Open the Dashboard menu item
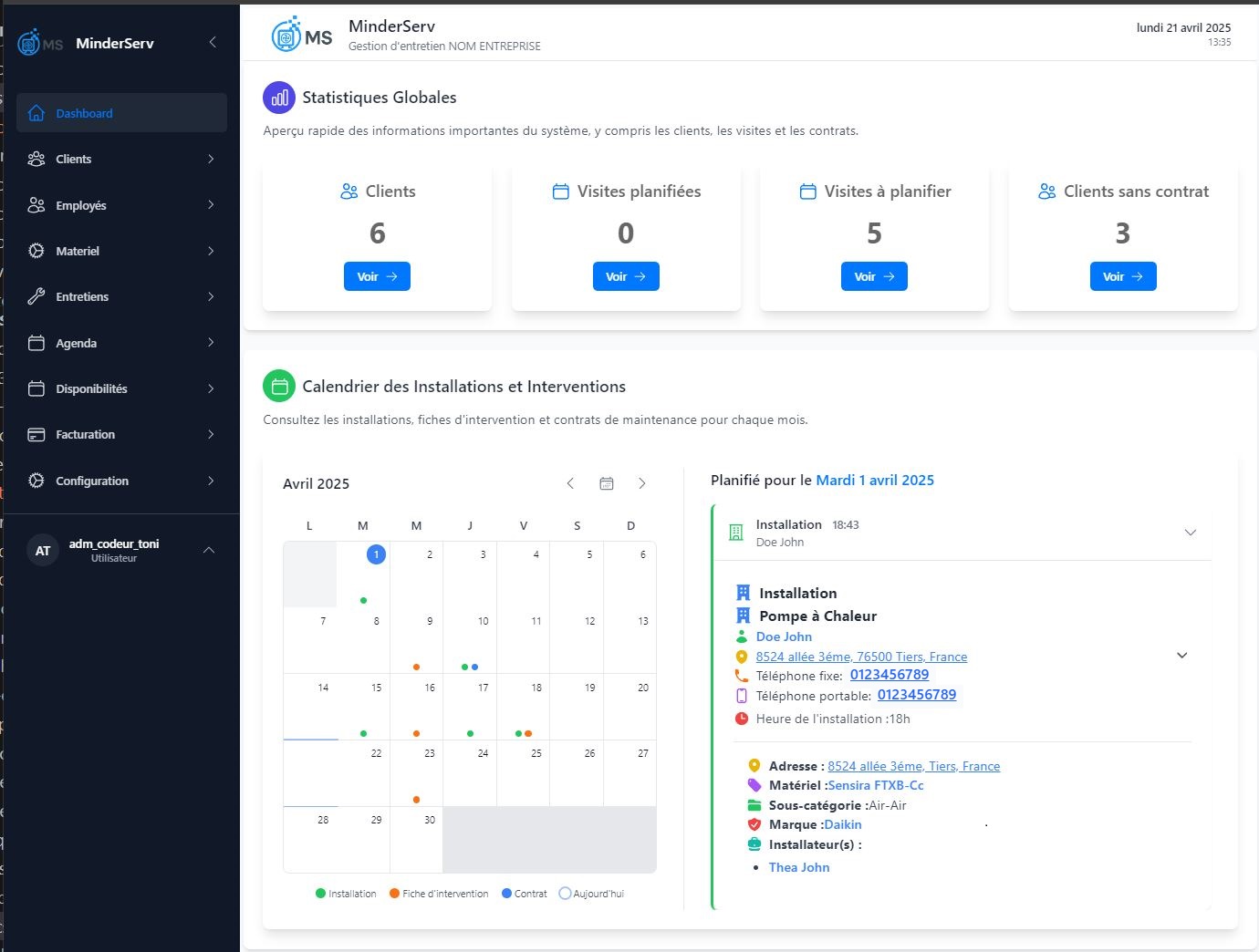This screenshot has height=952, width=1259. (x=121, y=113)
